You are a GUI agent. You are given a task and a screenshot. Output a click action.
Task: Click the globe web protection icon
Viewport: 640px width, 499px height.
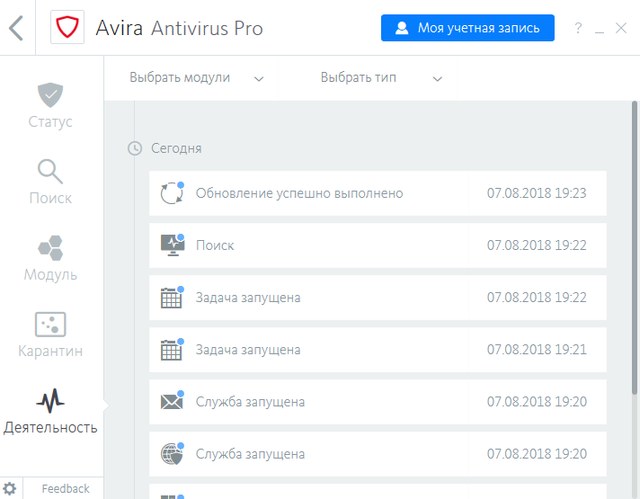click(172, 453)
